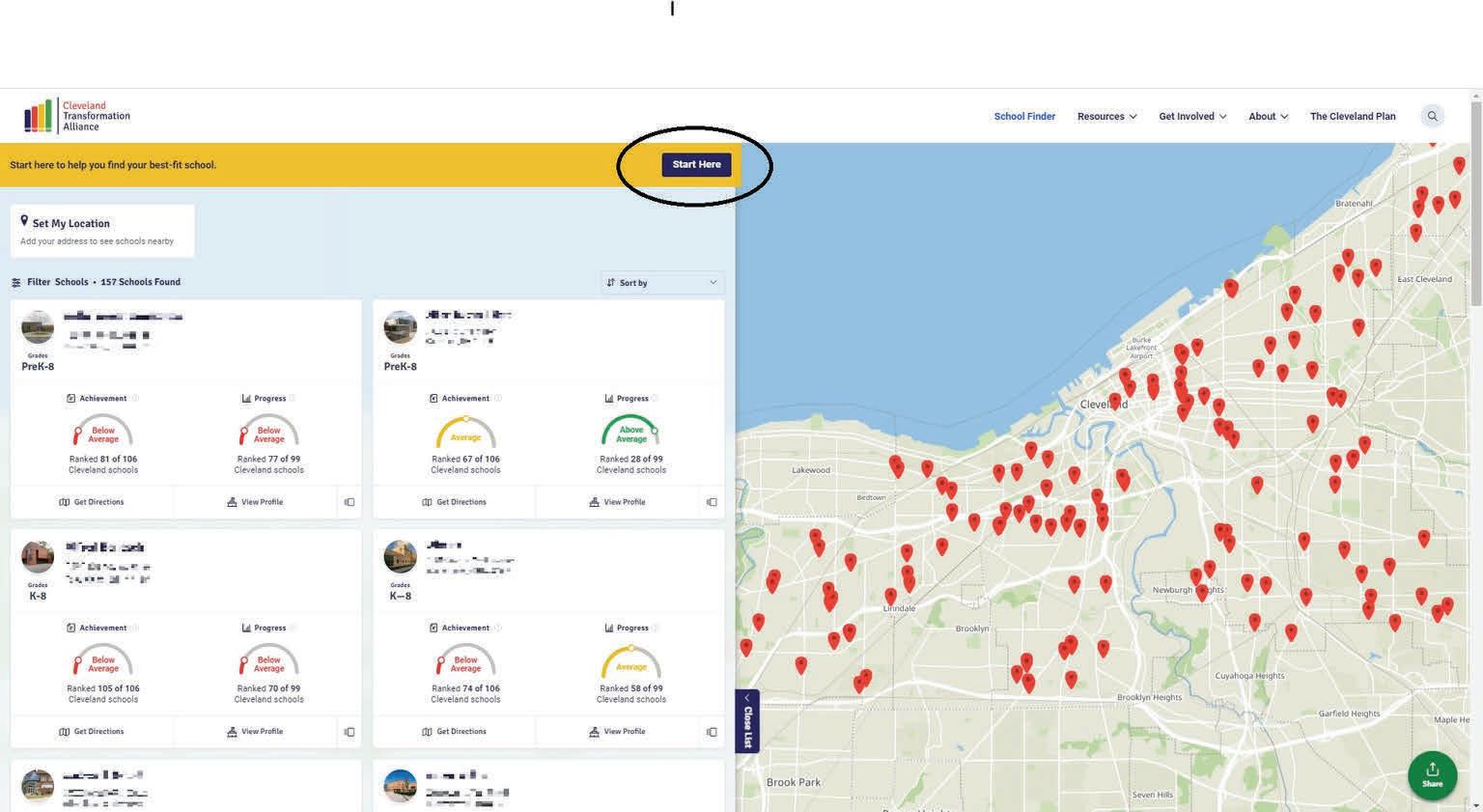View Profile of the ranked 67 of 106 school
Screen dimensions: 1483x812
point(617,502)
